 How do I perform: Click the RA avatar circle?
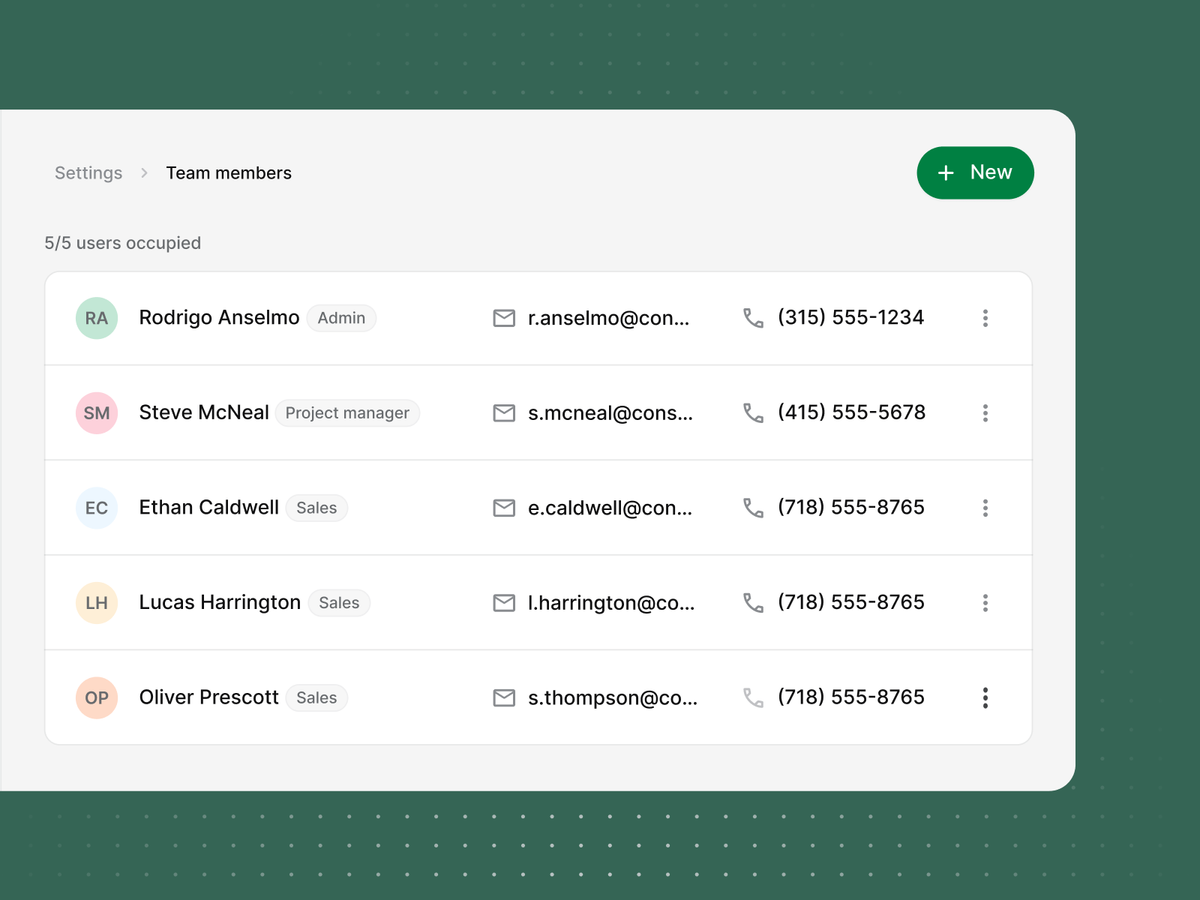tap(97, 318)
